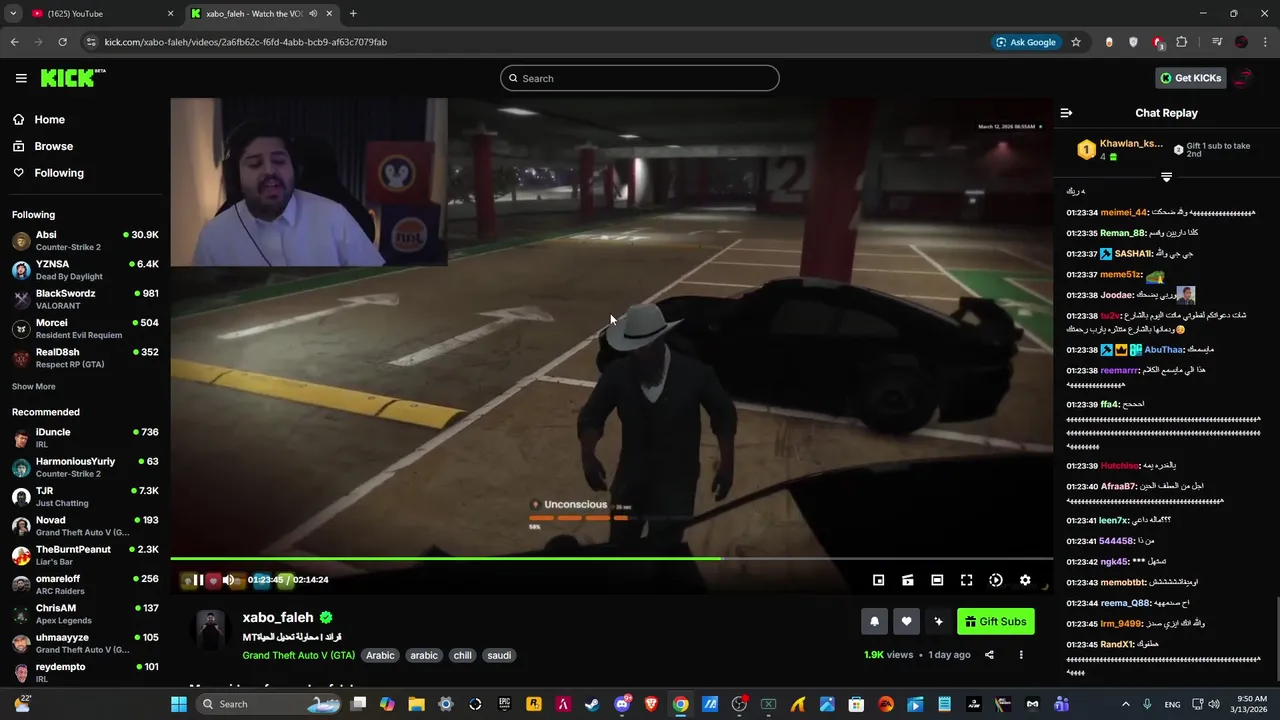
Task: Open TheBurntPeanut recommended channel
Action: 85,555
